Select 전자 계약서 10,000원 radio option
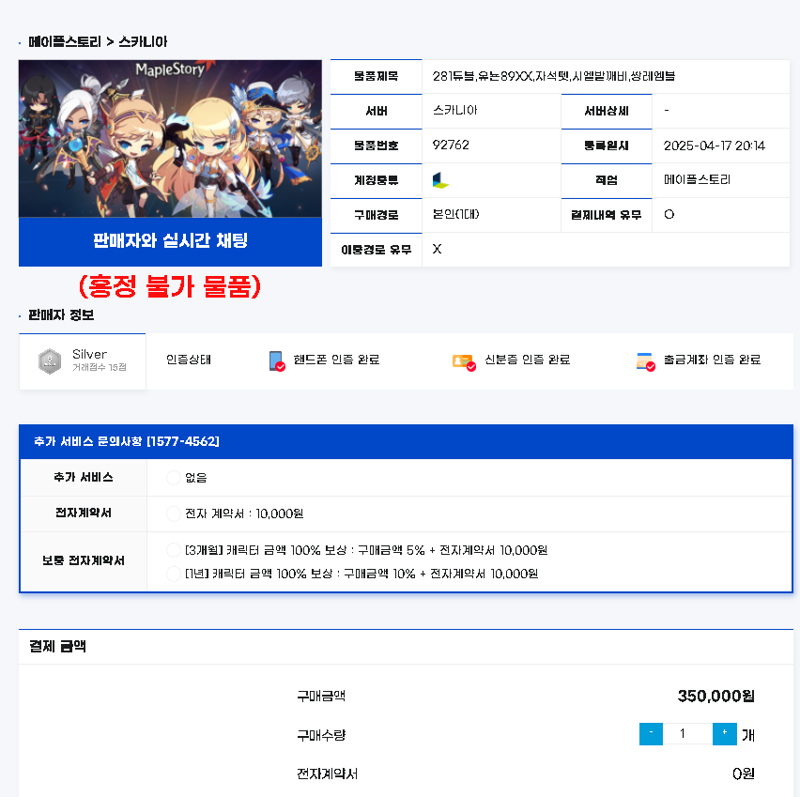 tap(173, 513)
